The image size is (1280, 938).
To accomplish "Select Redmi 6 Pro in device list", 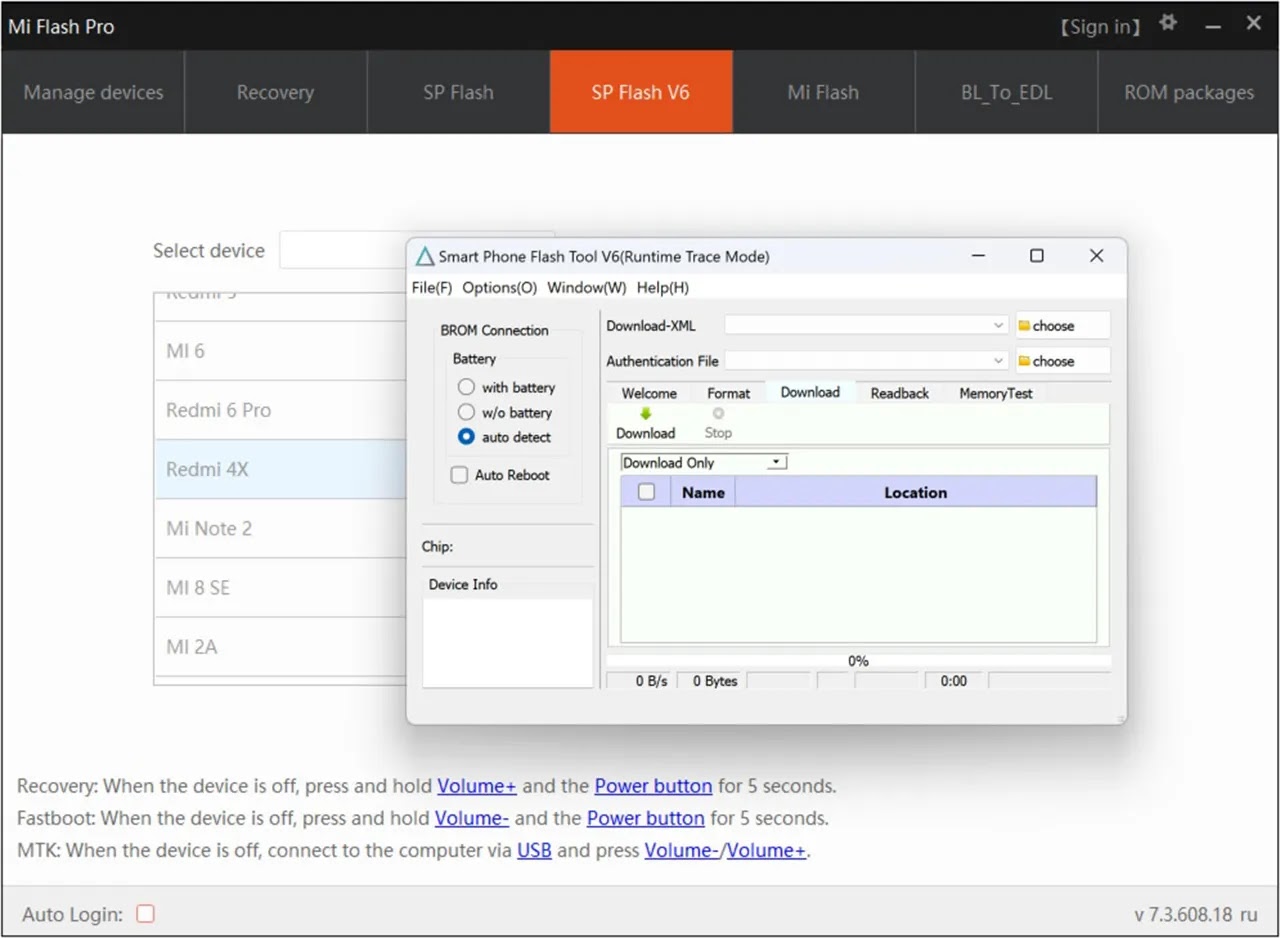I will click(x=280, y=410).
